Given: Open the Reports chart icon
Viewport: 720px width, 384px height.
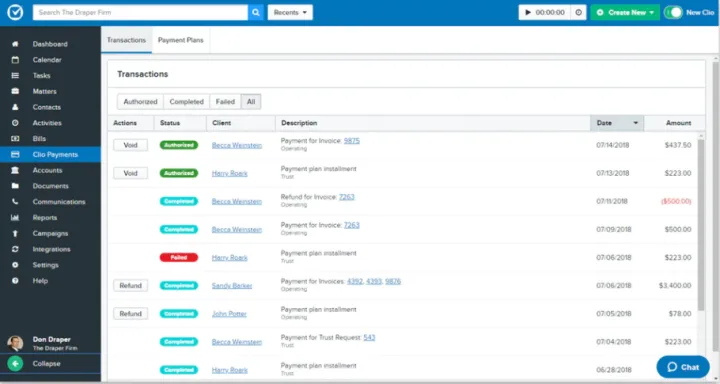Looking at the screenshot, I should tap(15, 217).
